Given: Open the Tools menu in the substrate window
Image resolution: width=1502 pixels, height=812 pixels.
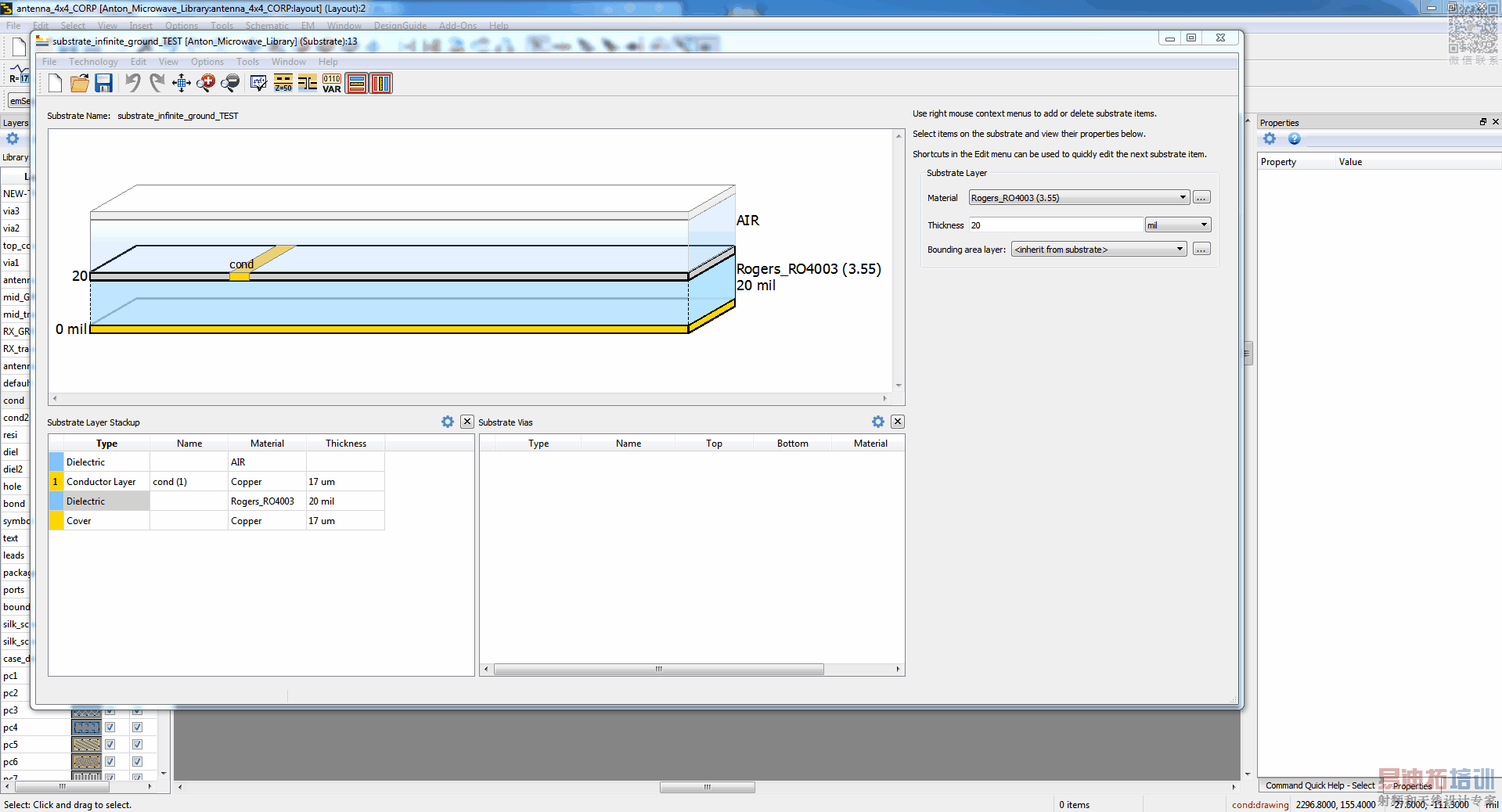Looking at the screenshot, I should coord(247,62).
